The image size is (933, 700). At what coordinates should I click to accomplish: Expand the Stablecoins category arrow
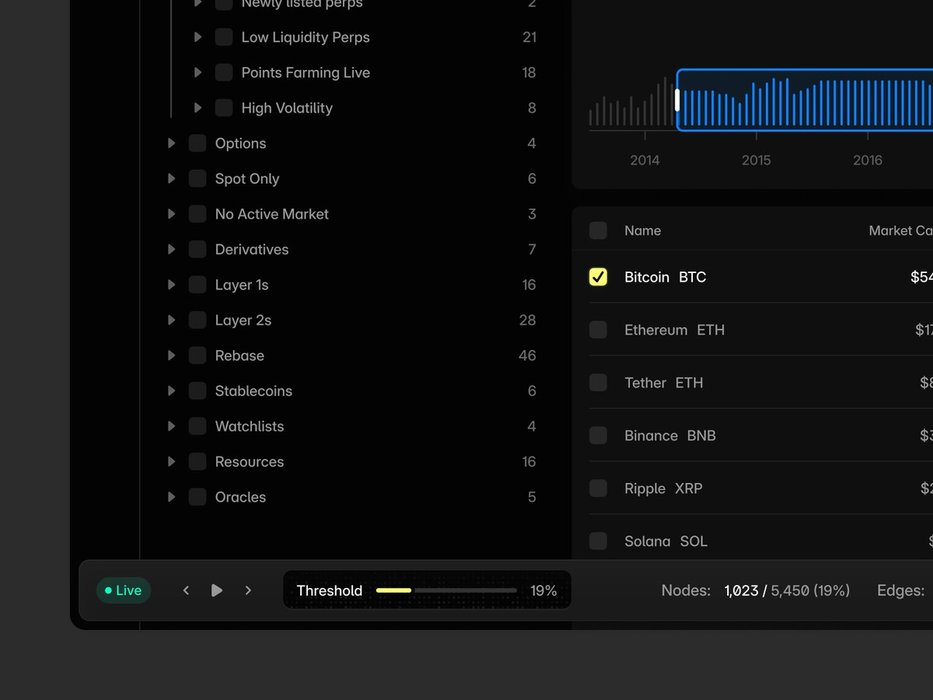click(x=171, y=391)
